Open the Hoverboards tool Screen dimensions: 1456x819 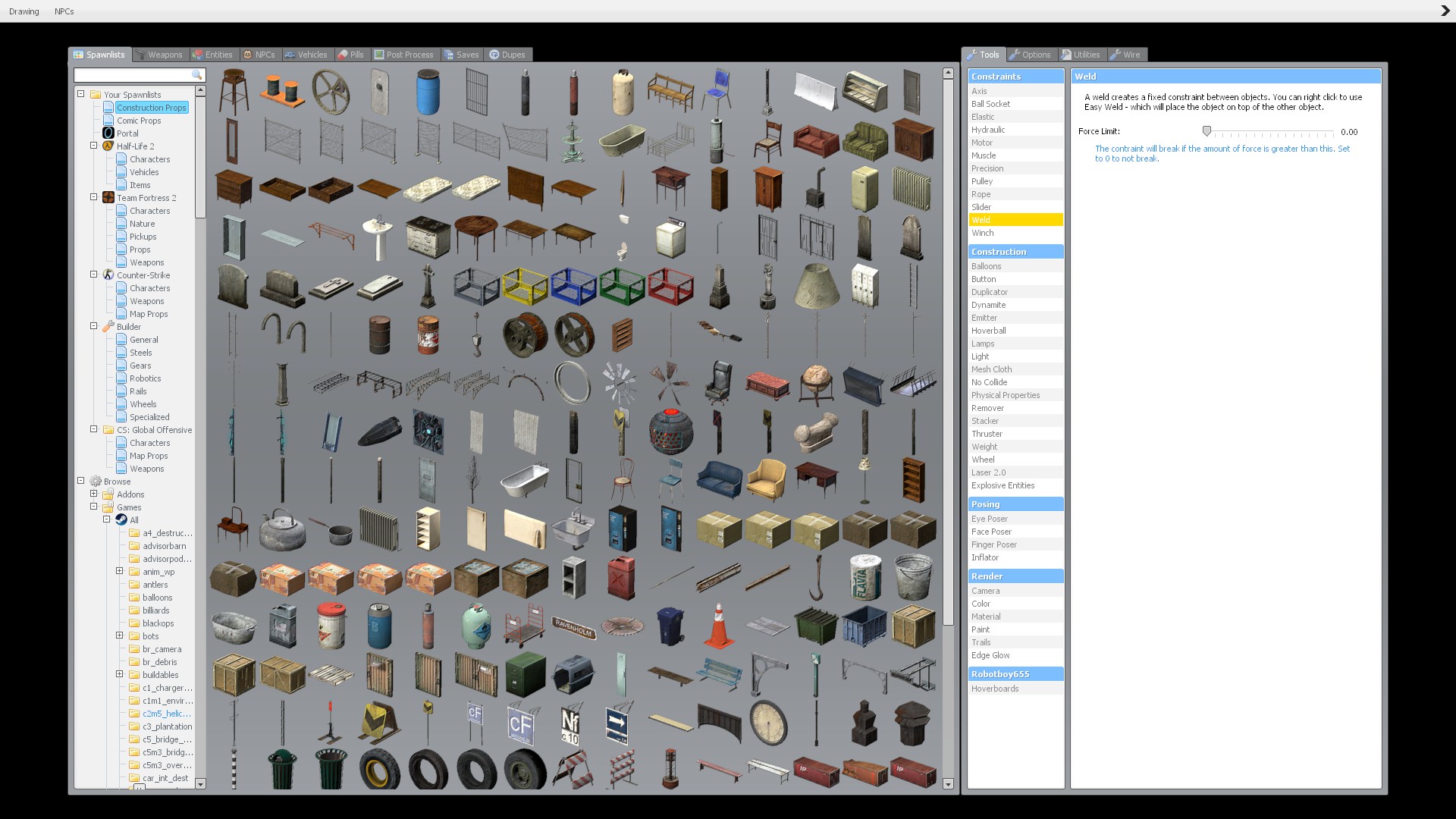pyautogui.click(x=1015, y=689)
